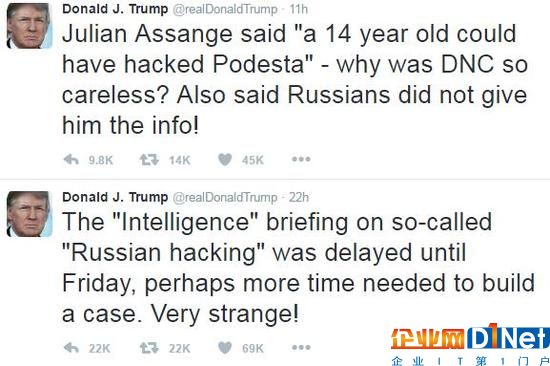The height and width of the screenshot is (366, 550).
Task: Like the Julian Assange tweet
Action: click(x=225, y=160)
